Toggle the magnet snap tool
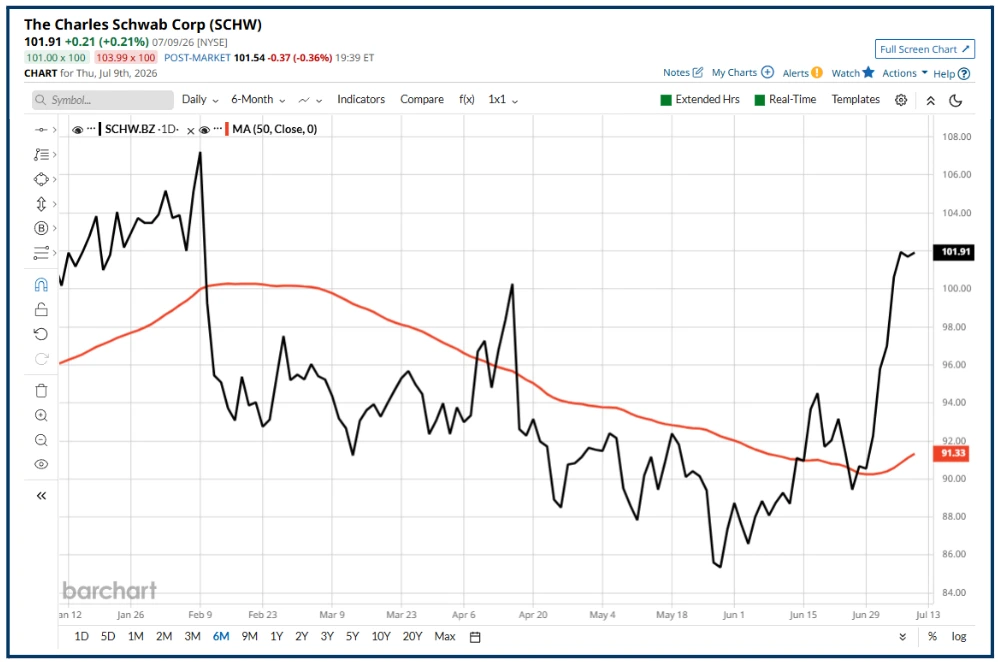This screenshot has width=998, height=662. [41, 285]
